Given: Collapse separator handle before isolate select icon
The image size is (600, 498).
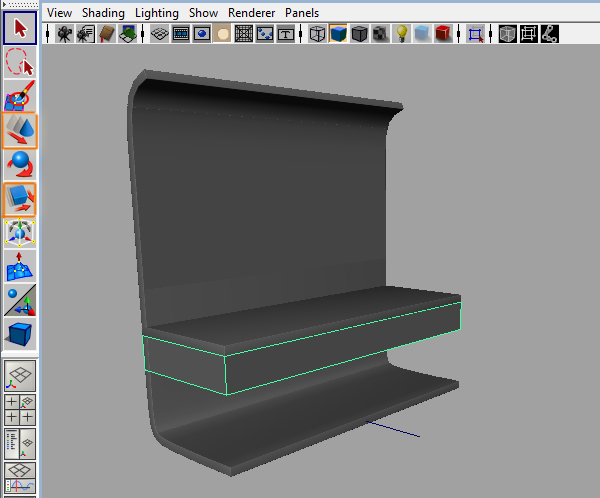Looking at the screenshot, I should pos(458,34).
